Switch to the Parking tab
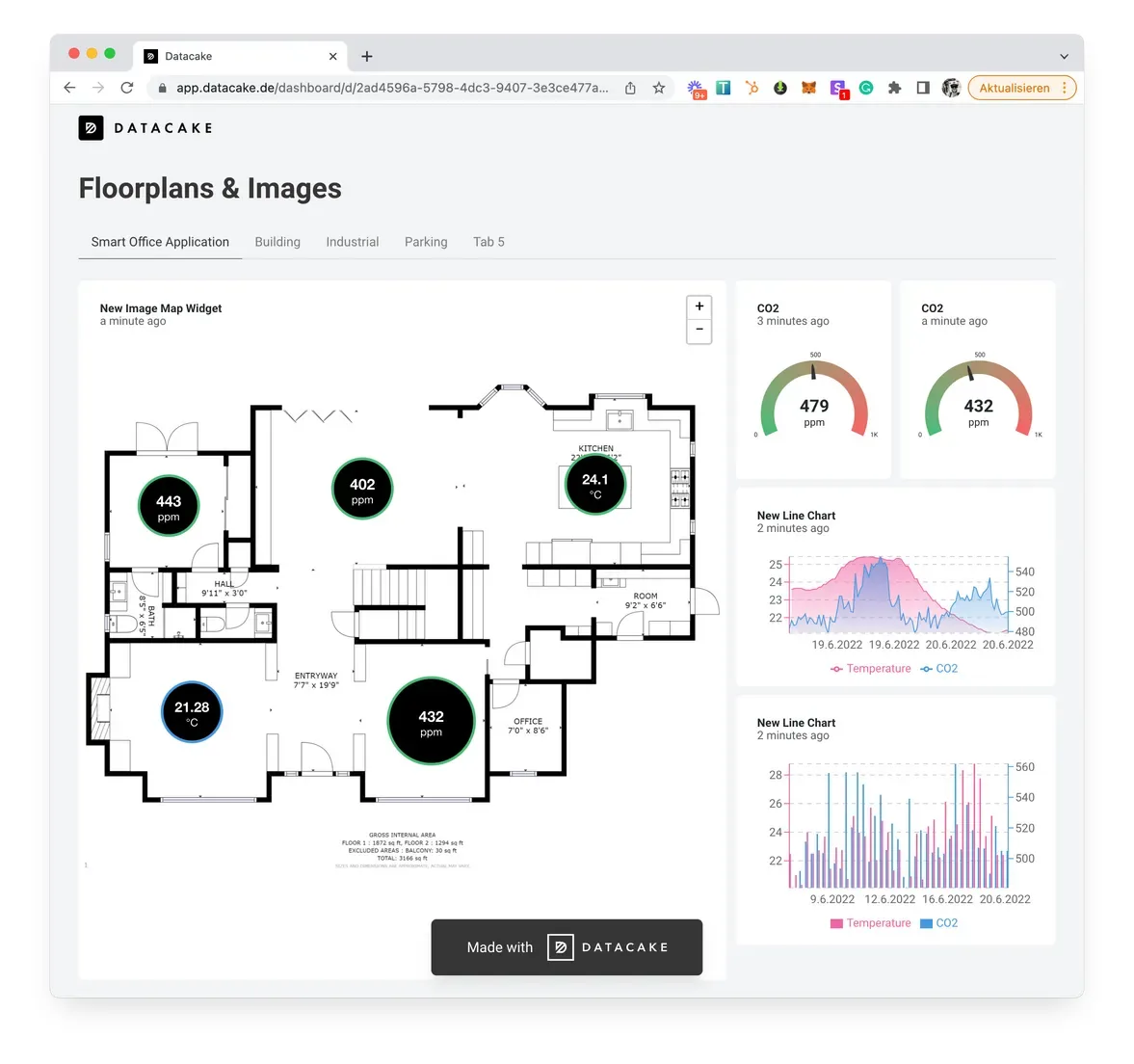This screenshot has height=1064, width=1134. [426, 242]
